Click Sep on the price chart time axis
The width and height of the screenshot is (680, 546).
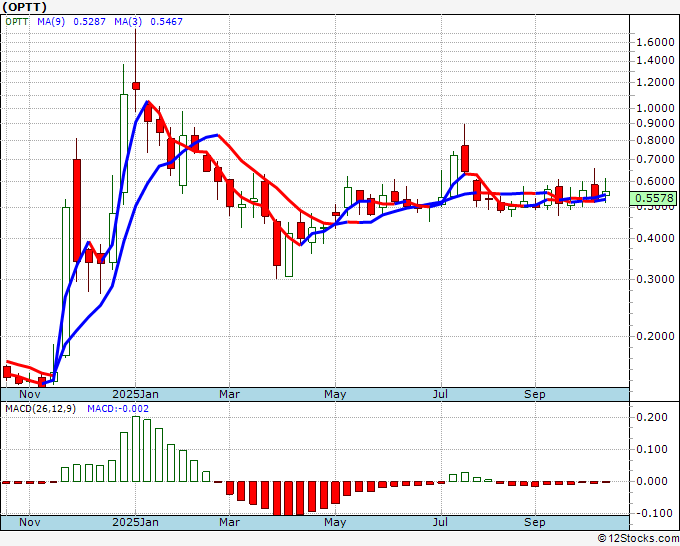(535, 394)
